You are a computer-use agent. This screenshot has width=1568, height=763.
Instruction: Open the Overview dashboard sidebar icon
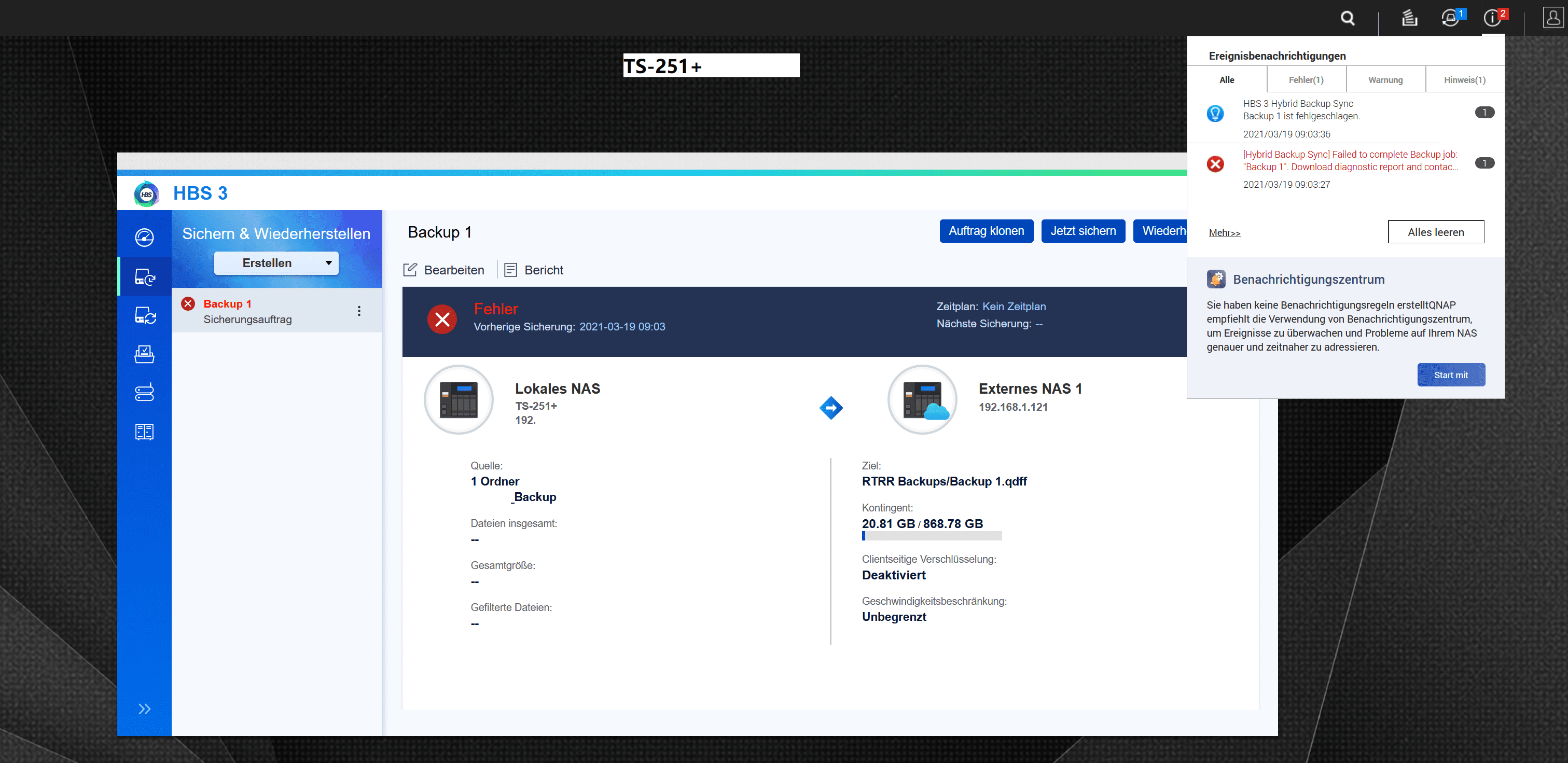(x=144, y=238)
